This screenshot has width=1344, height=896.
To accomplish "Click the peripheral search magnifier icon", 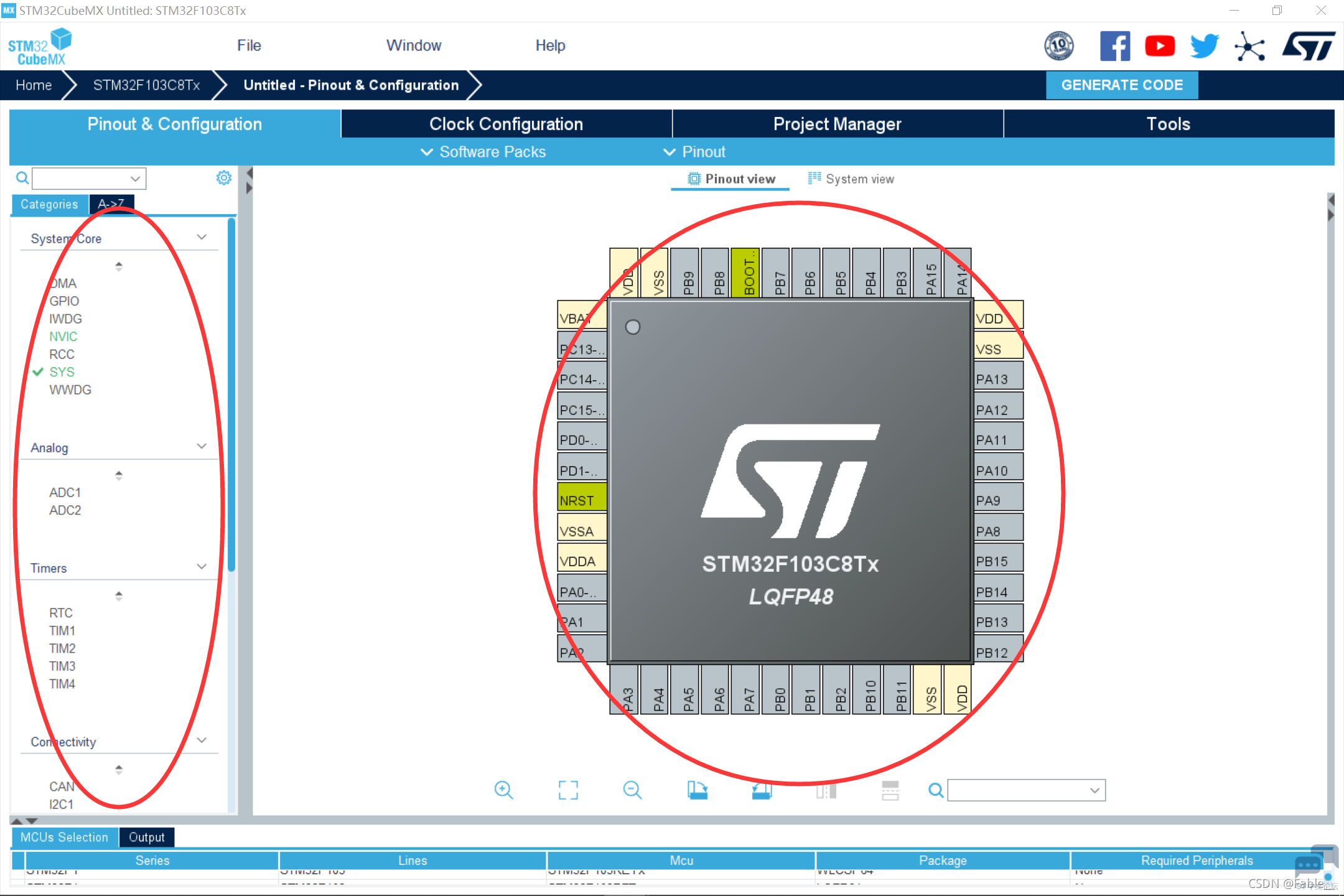I will tap(22, 179).
